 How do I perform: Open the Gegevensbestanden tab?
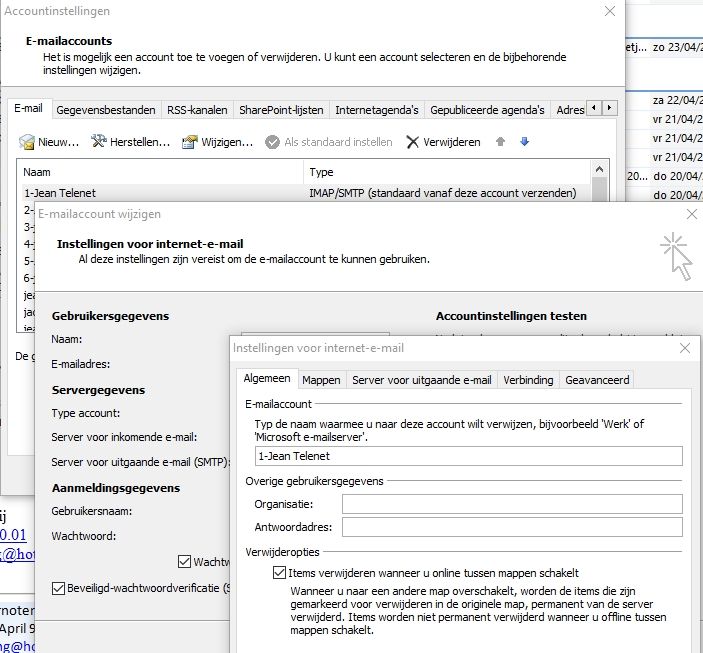(x=106, y=110)
